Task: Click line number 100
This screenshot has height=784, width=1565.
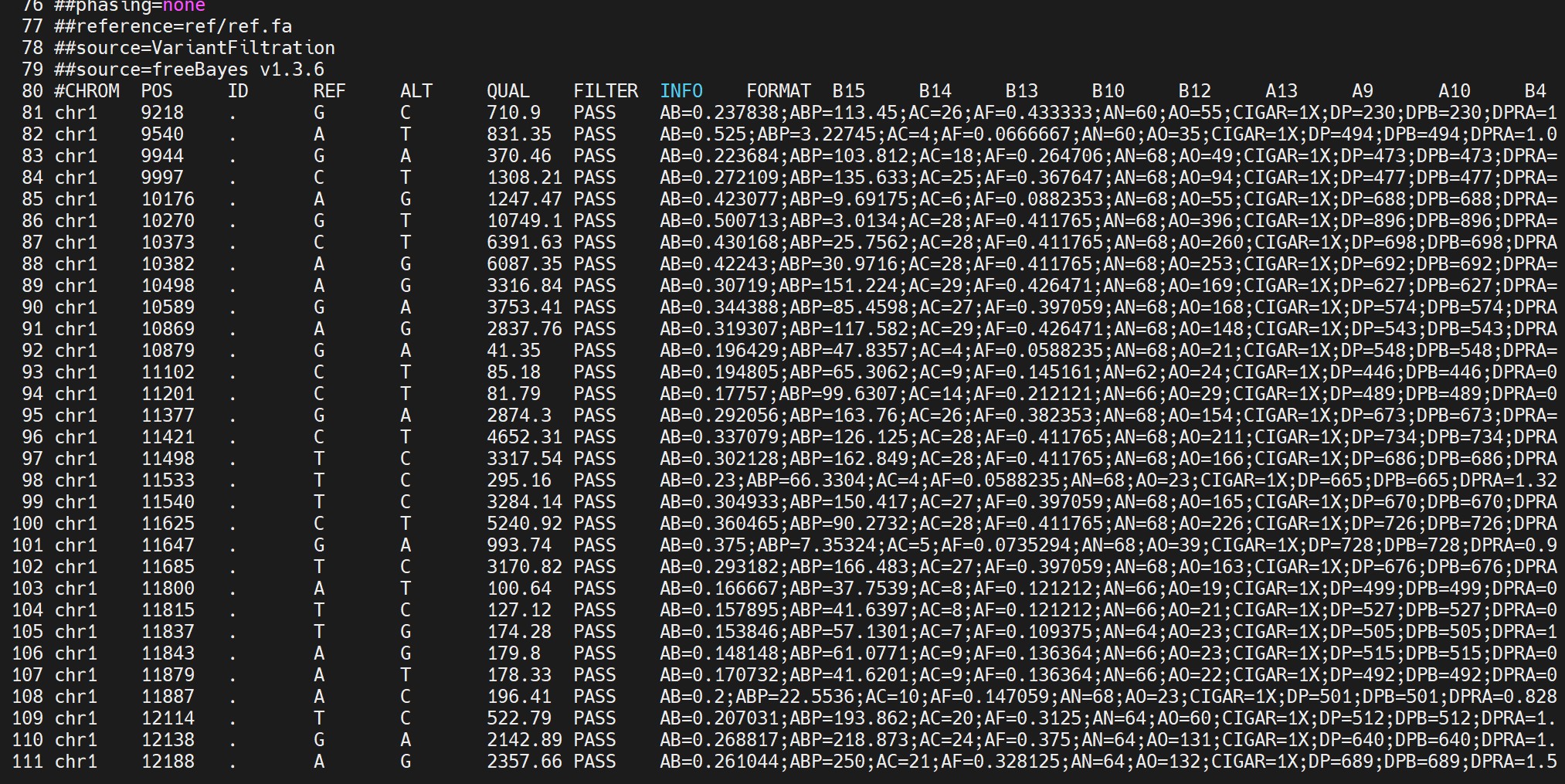Action: (x=27, y=524)
